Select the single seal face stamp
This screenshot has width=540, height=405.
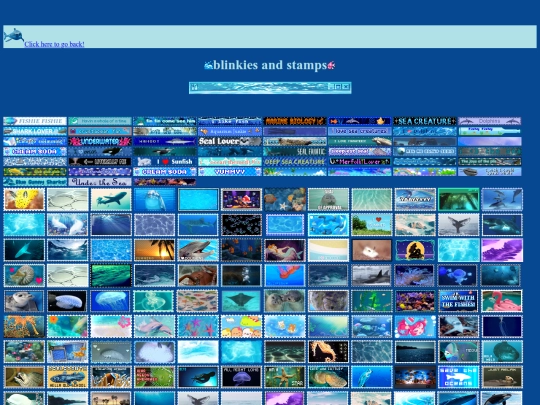(24, 301)
